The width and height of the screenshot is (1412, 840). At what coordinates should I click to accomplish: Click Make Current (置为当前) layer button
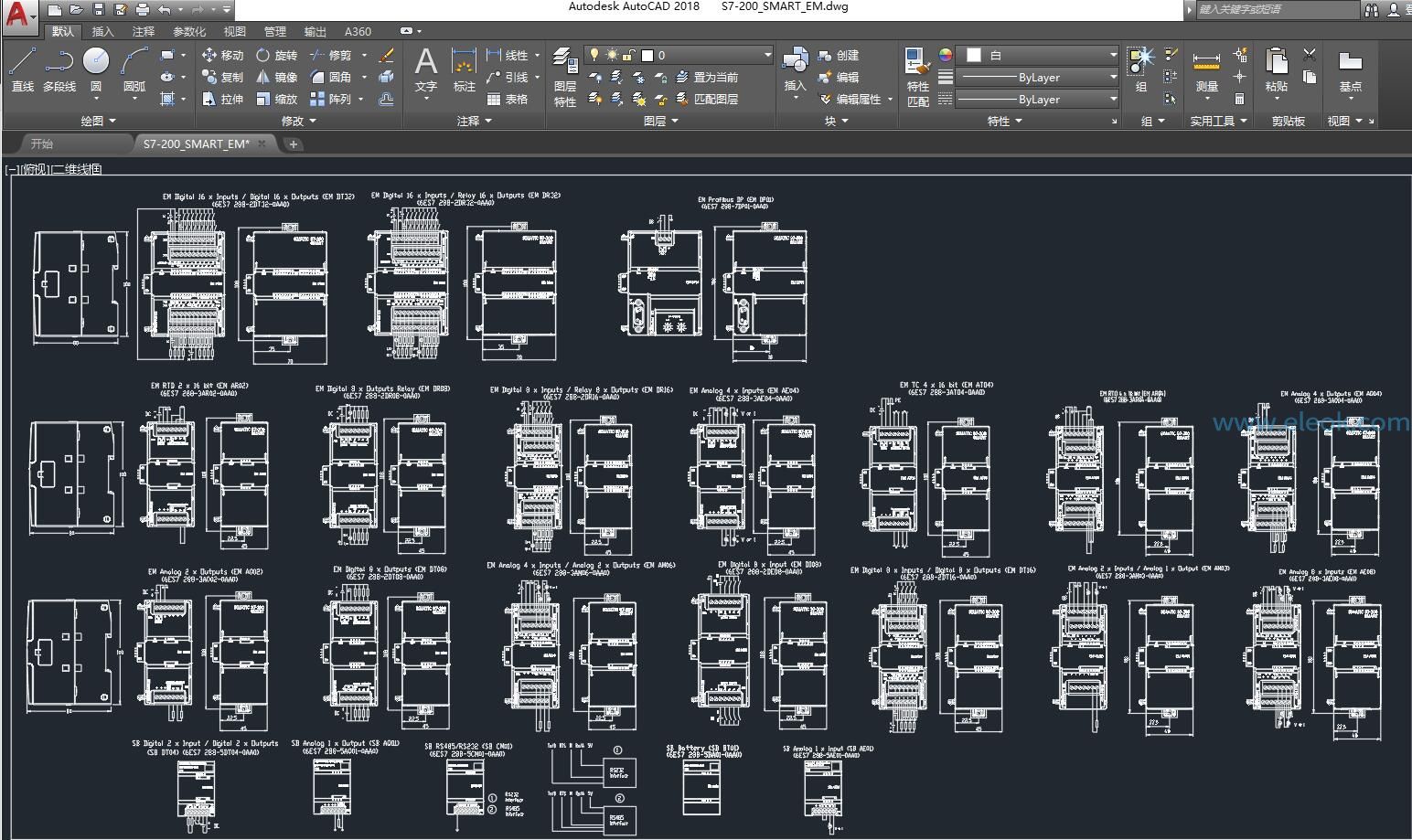pos(707,77)
